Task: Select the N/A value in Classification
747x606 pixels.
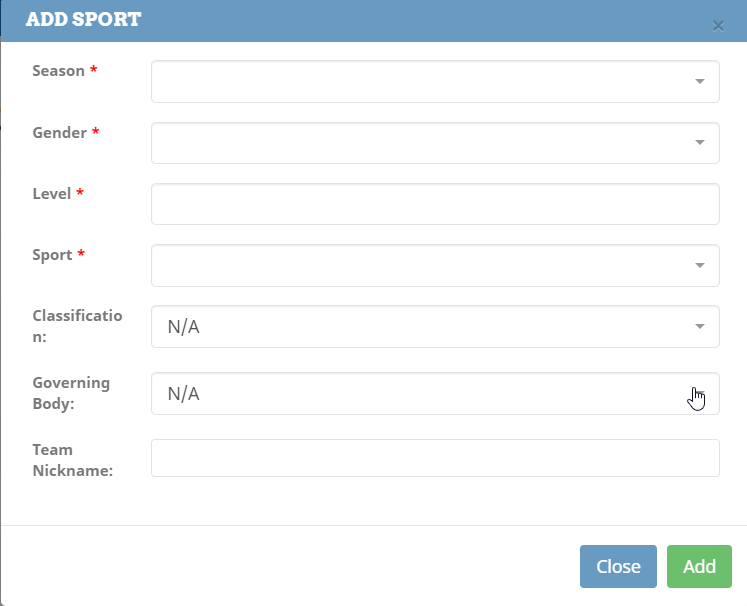Action: (184, 327)
